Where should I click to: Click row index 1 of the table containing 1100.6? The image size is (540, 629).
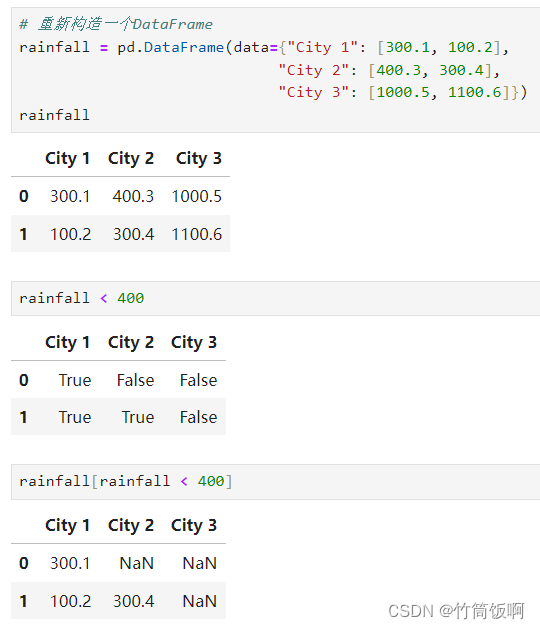pos(24,234)
